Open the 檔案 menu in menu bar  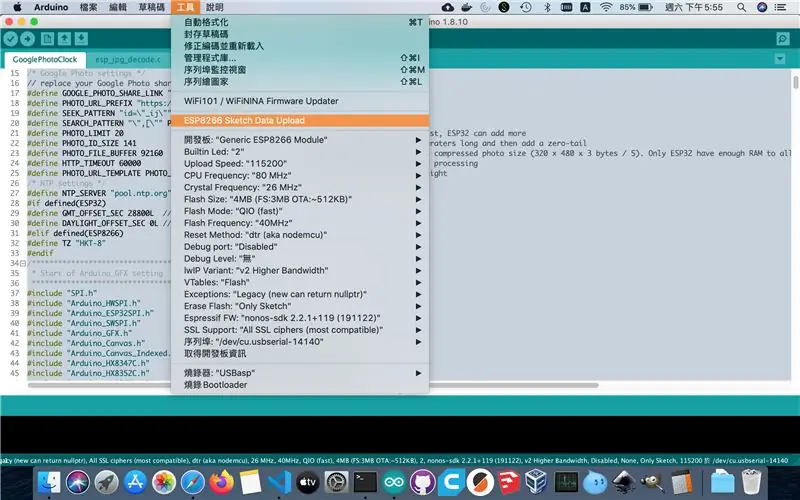coord(88,7)
